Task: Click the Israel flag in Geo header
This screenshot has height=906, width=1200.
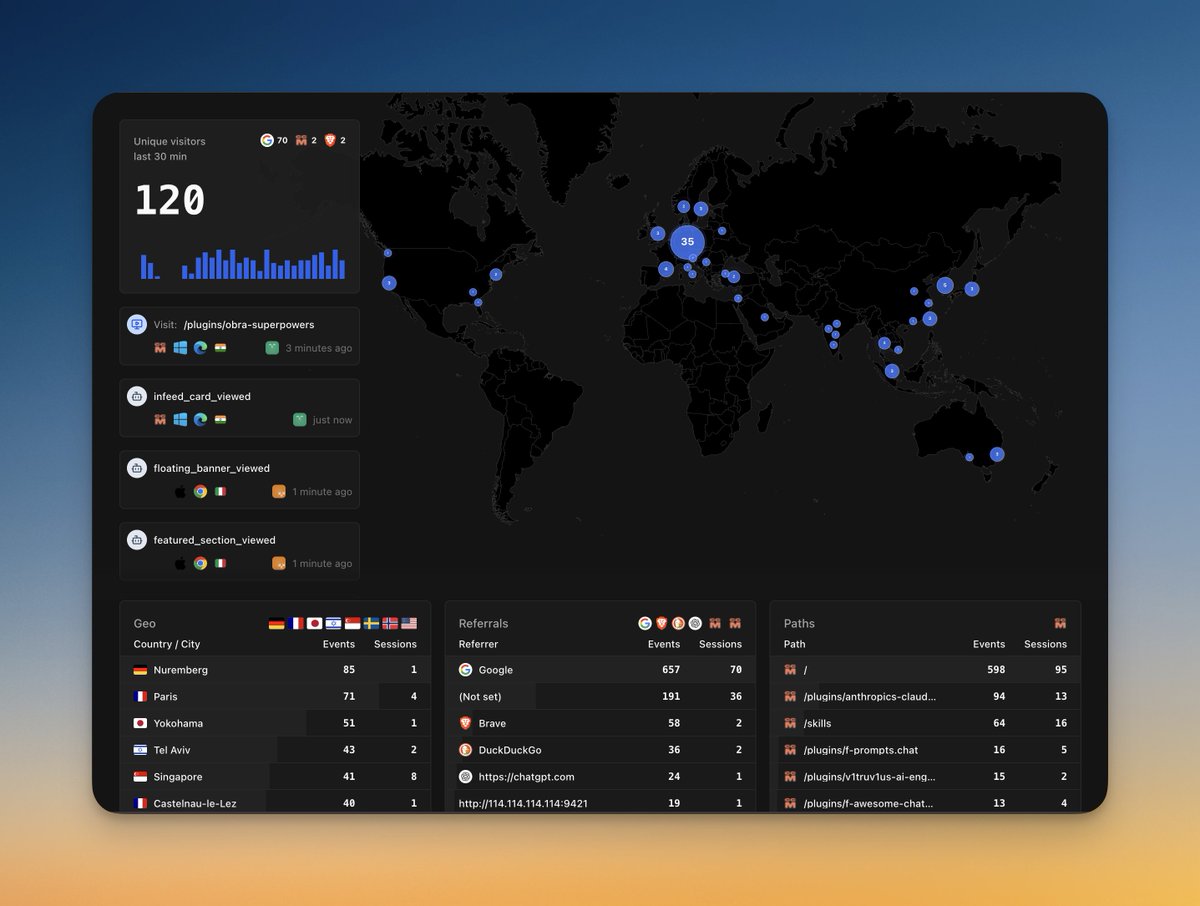Action: (333, 623)
